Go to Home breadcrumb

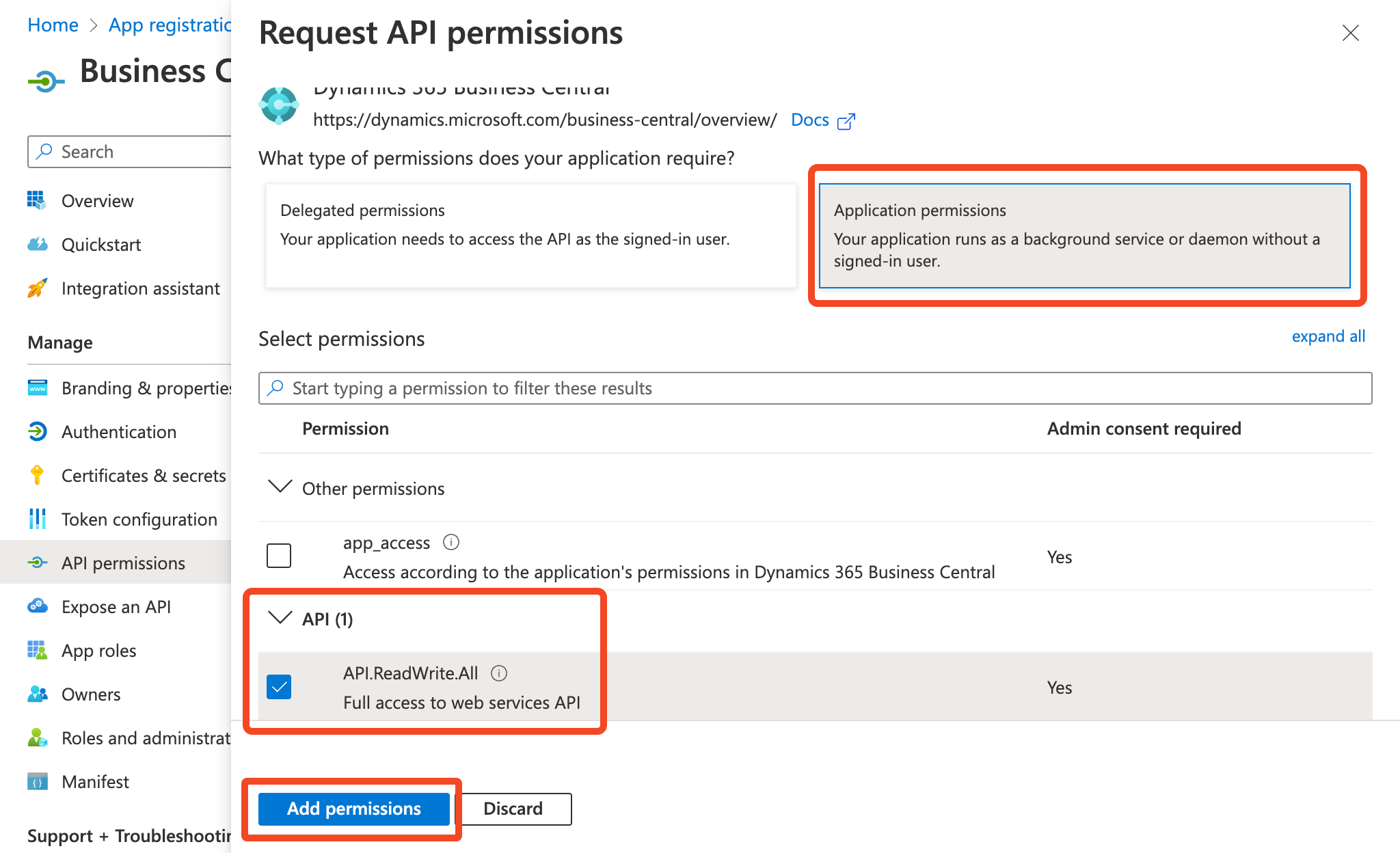[x=53, y=25]
